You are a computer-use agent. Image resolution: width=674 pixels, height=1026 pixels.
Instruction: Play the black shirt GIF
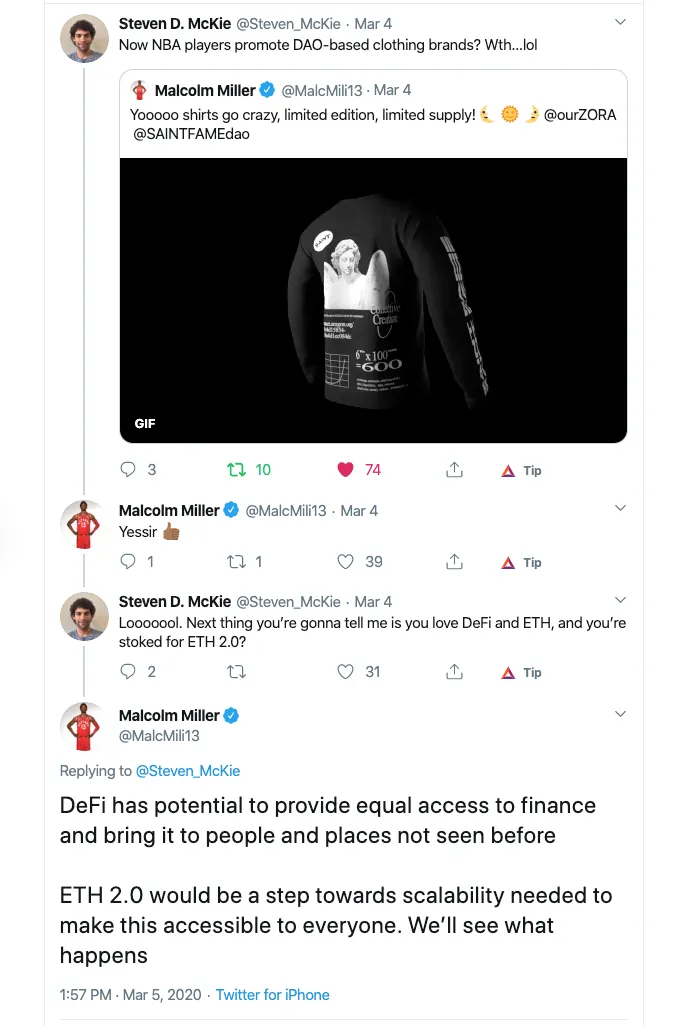tap(373, 300)
